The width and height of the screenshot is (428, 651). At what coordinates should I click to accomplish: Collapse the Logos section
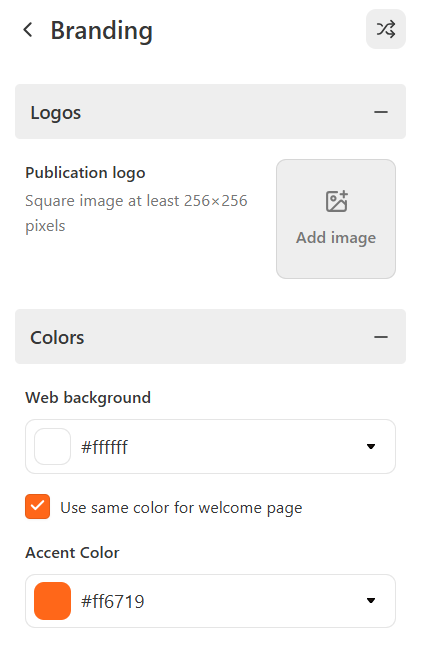[381, 112]
